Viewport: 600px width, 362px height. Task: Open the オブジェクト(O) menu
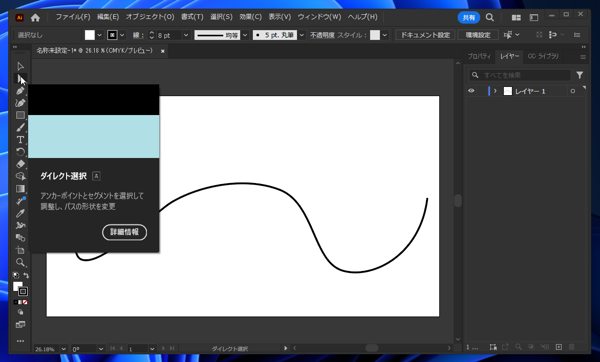pos(150,17)
